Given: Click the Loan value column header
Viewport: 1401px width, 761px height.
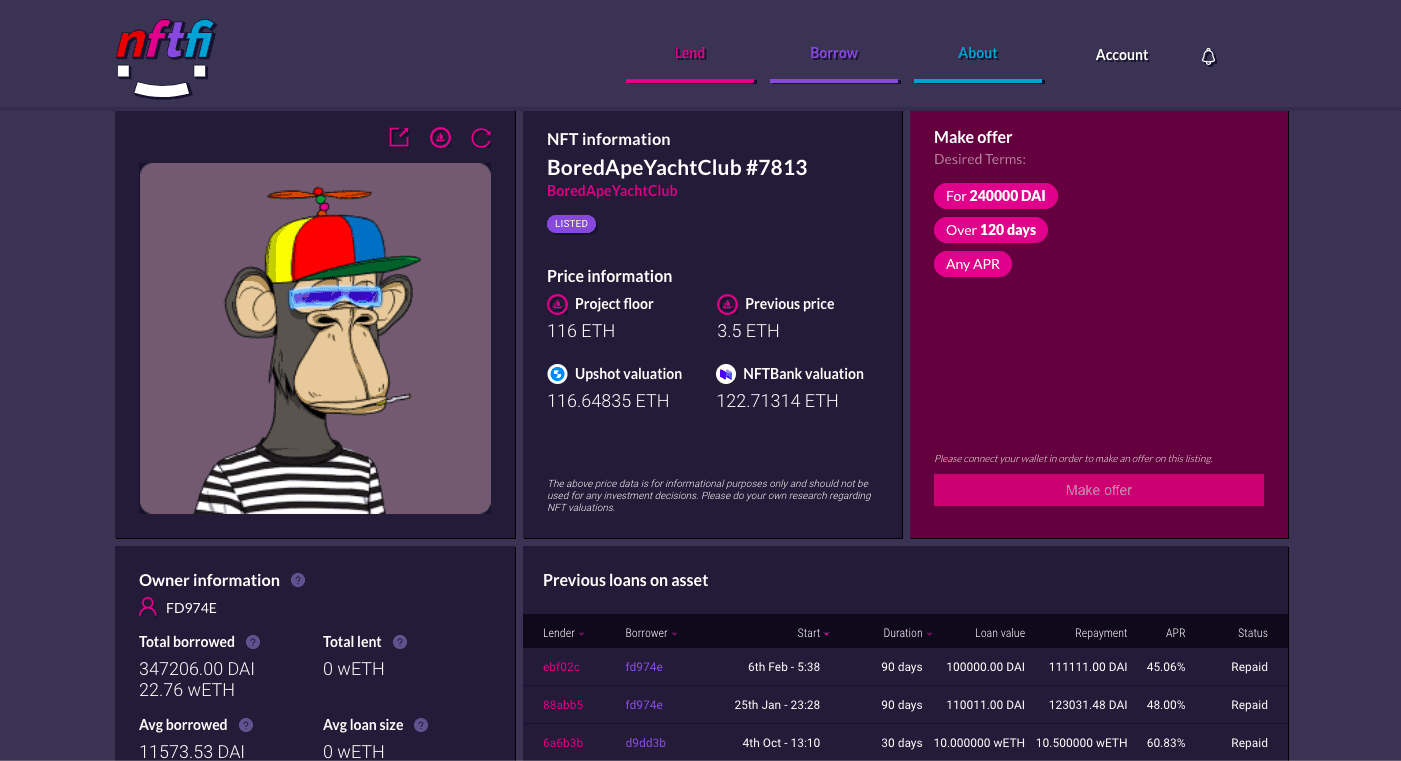Looking at the screenshot, I should tap(1000, 633).
